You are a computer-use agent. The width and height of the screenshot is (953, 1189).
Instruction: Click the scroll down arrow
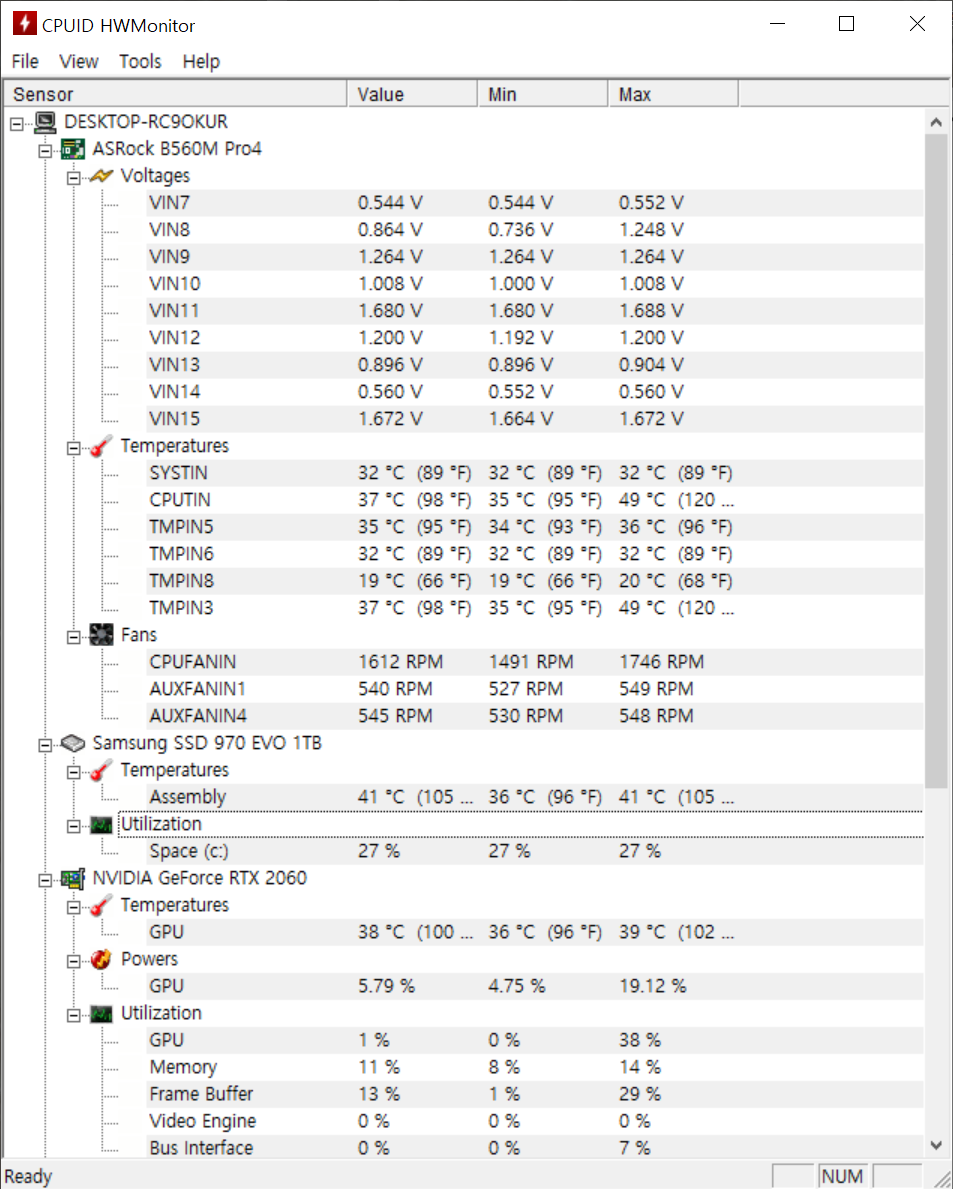click(936, 1145)
